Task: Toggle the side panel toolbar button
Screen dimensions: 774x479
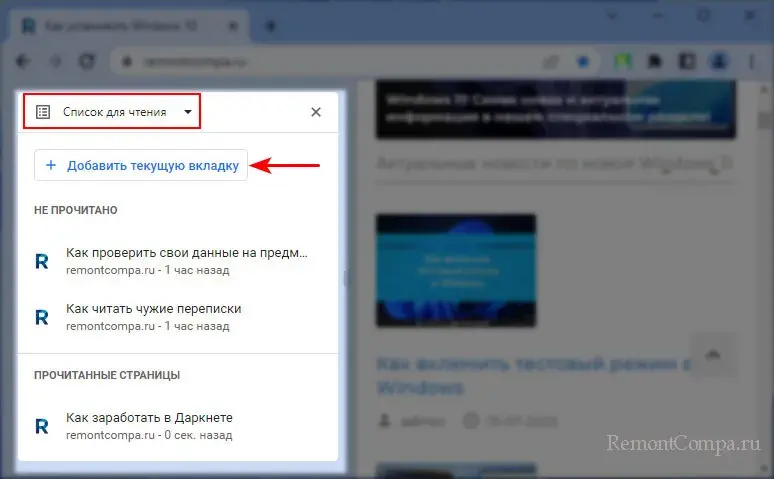Action: click(x=688, y=60)
